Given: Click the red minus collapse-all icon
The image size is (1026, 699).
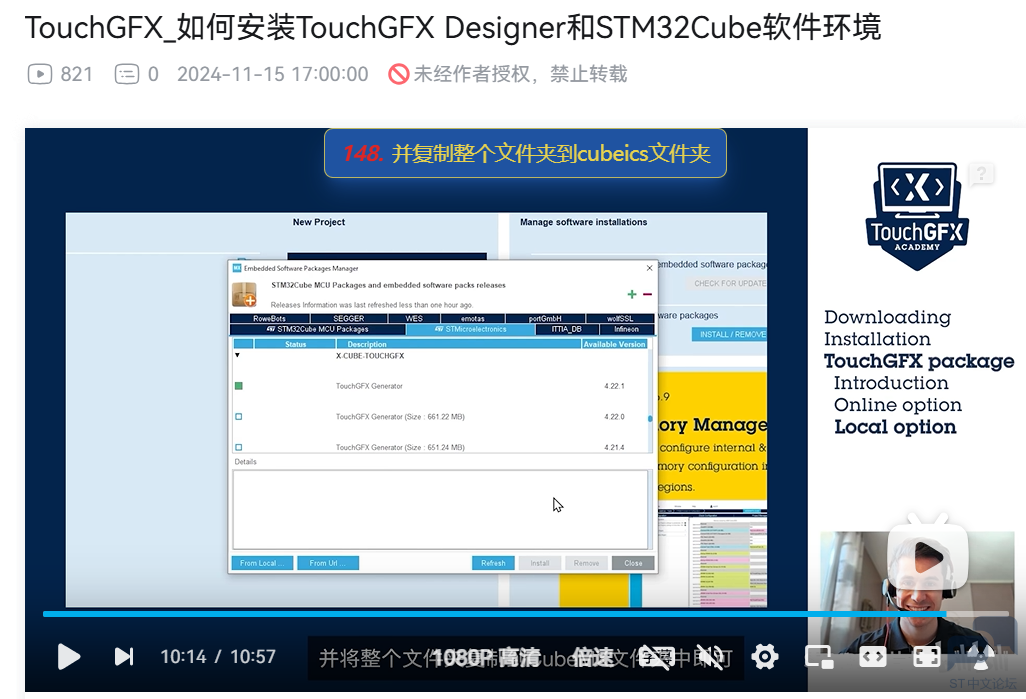Looking at the screenshot, I should point(647,295).
